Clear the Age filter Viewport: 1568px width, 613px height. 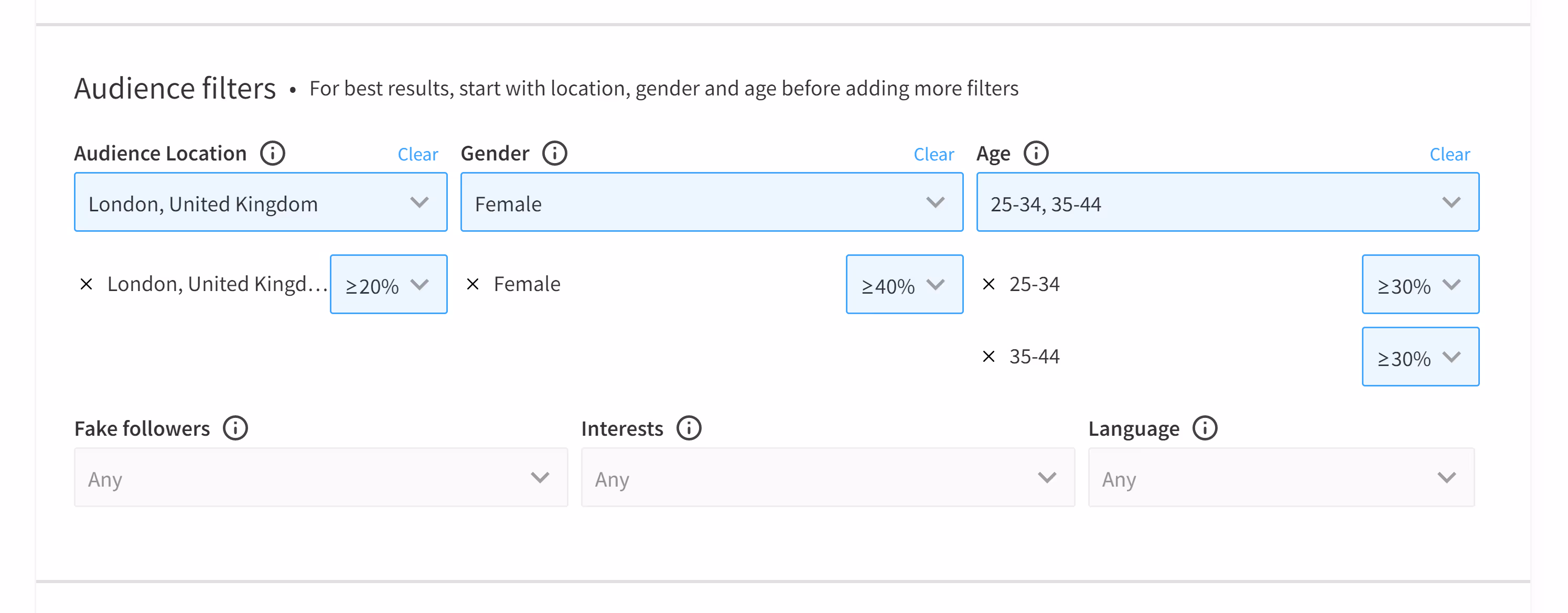(1449, 155)
